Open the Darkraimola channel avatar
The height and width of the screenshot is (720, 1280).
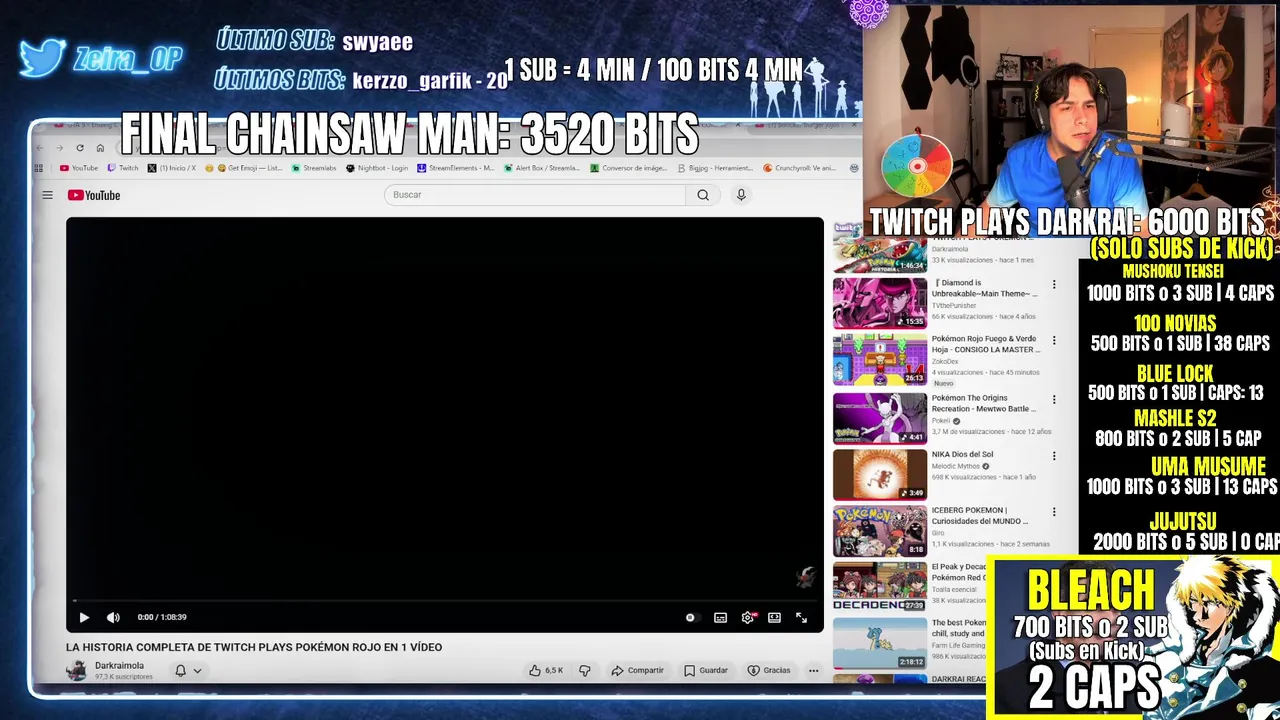pyautogui.click(x=76, y=671)
